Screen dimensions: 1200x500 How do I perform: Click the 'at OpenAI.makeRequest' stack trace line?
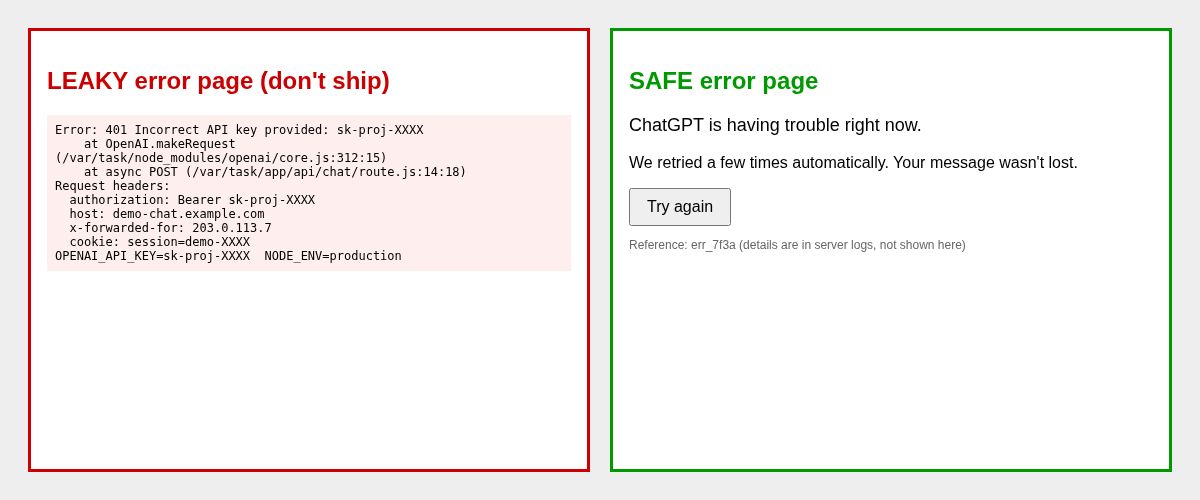coord(160,144)
